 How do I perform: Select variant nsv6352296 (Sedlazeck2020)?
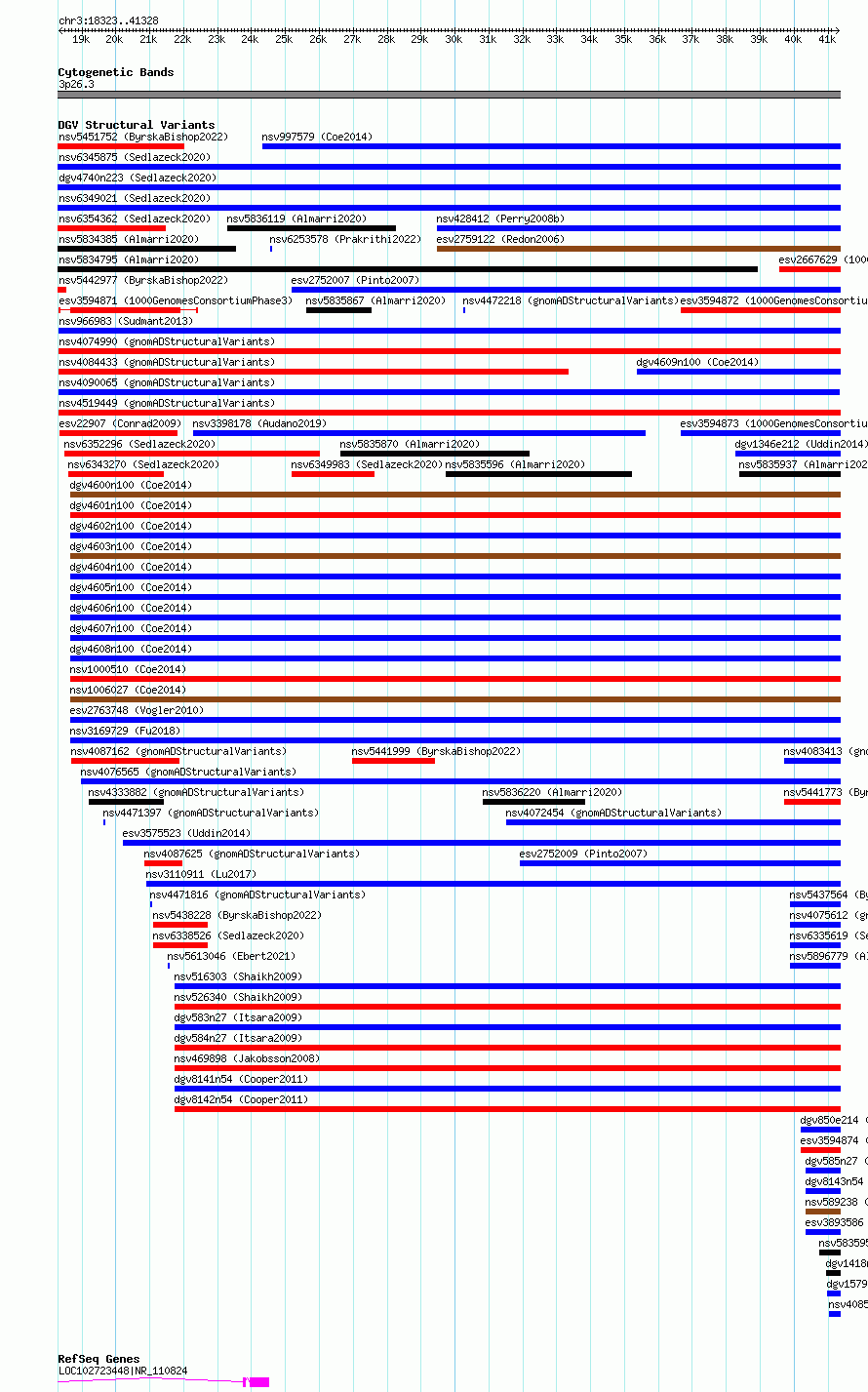tap(192, 454)
